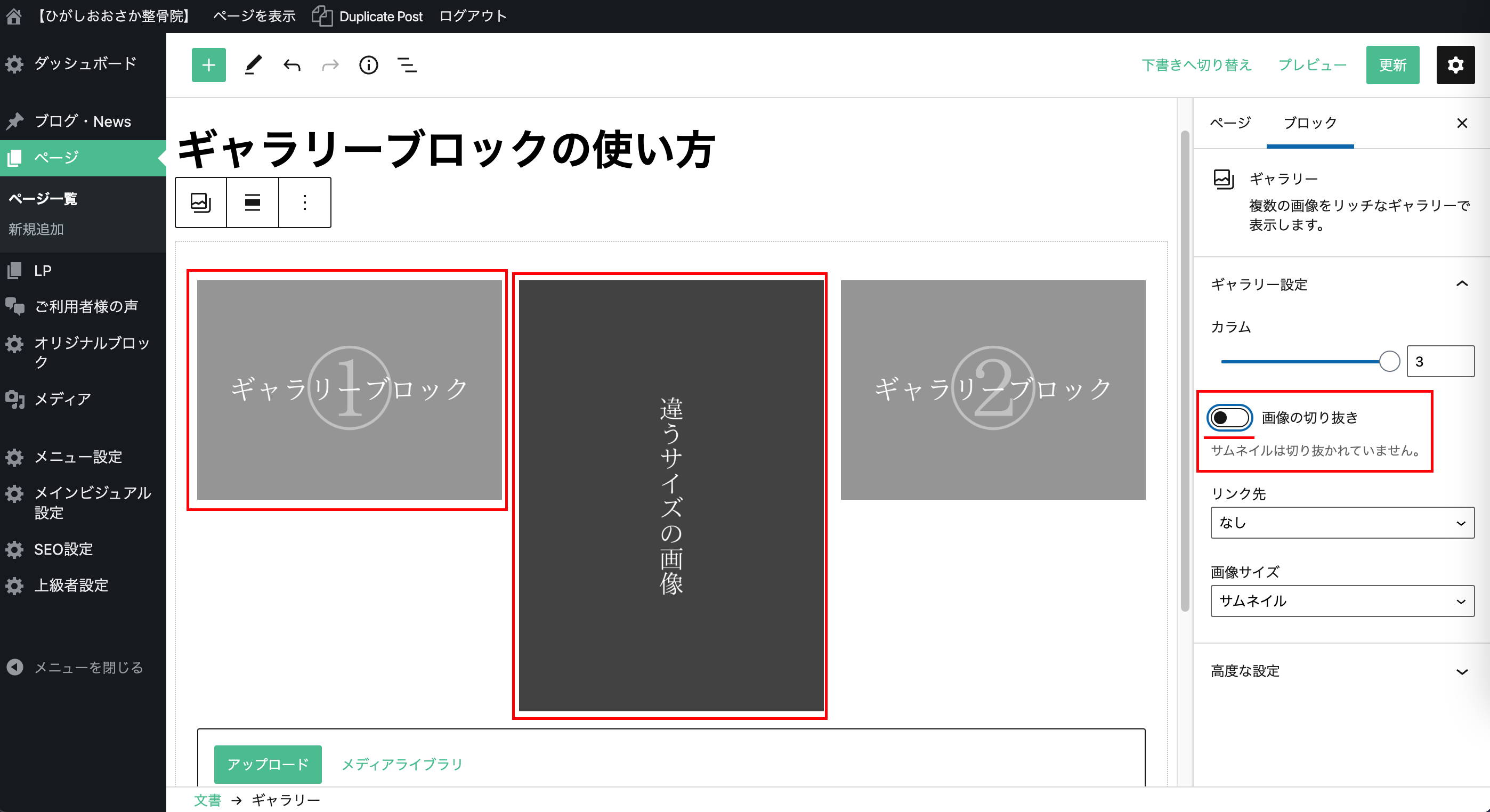Image resolution: width=1490 pixels, height=812 pixels.
Task: Click the gallery block type icon
Action: coord(201,202)
